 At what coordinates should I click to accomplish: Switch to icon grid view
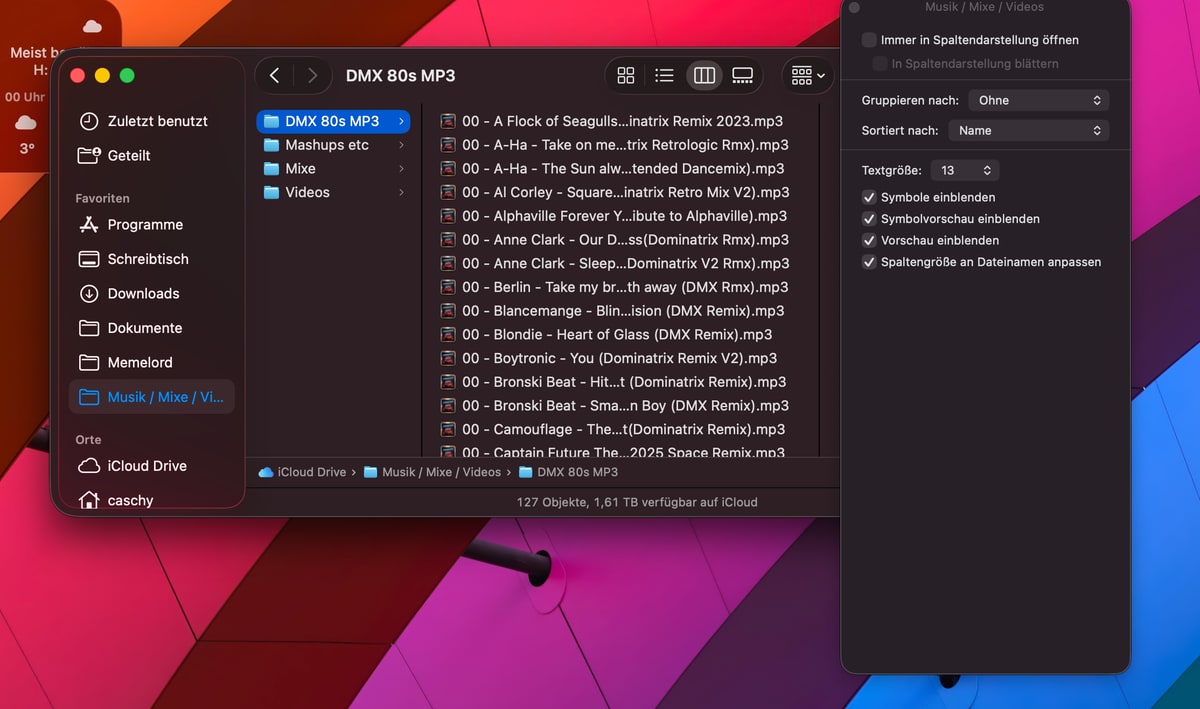[x=626, y=76]
